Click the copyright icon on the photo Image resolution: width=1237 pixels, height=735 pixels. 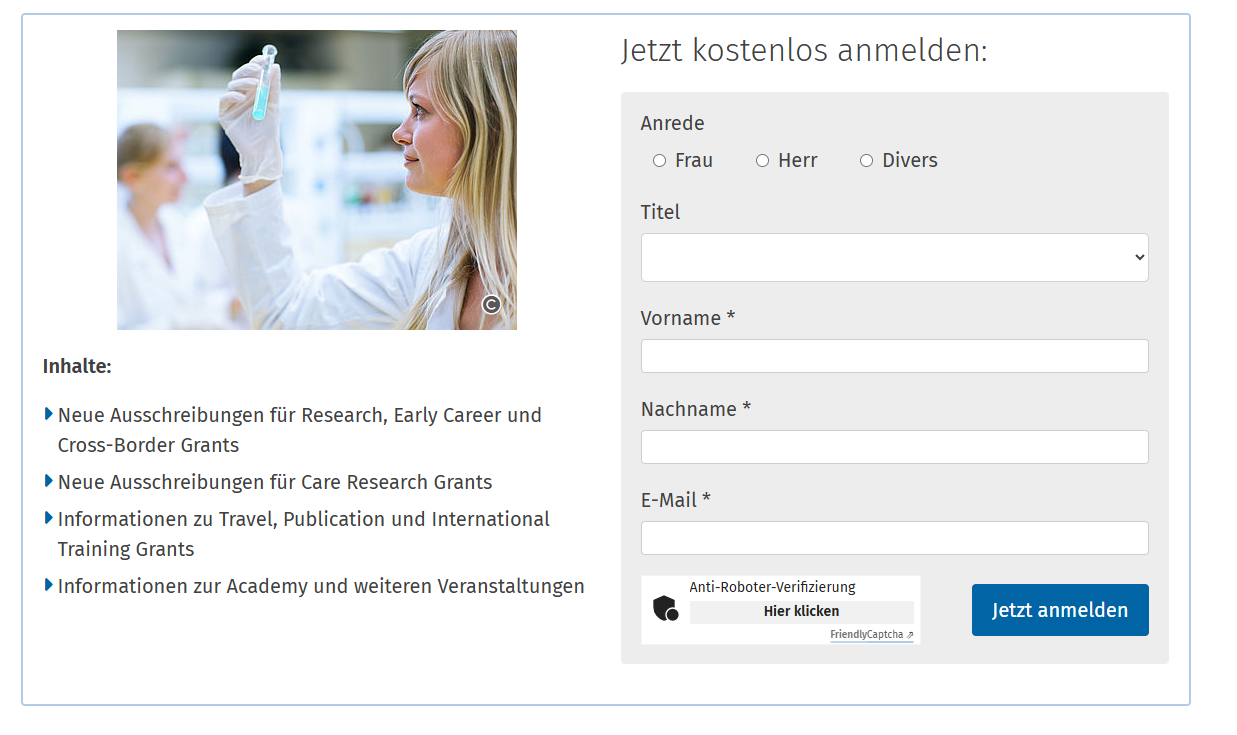click(x=491, y=305)
